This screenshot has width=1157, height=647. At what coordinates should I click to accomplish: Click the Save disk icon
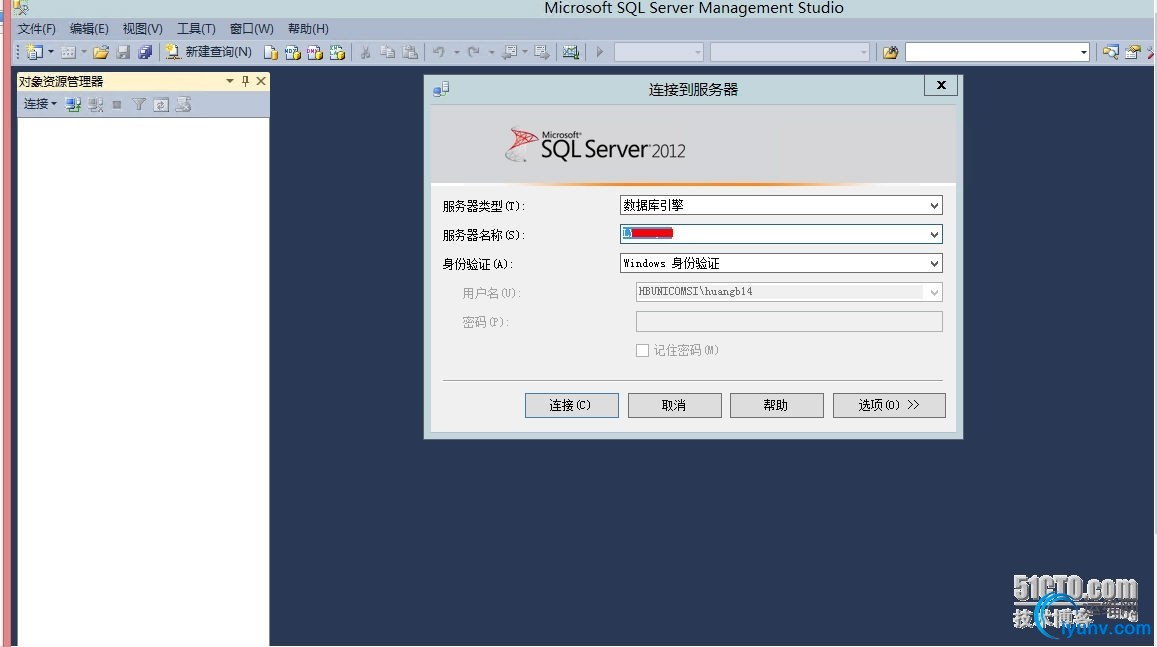point(123,52)
